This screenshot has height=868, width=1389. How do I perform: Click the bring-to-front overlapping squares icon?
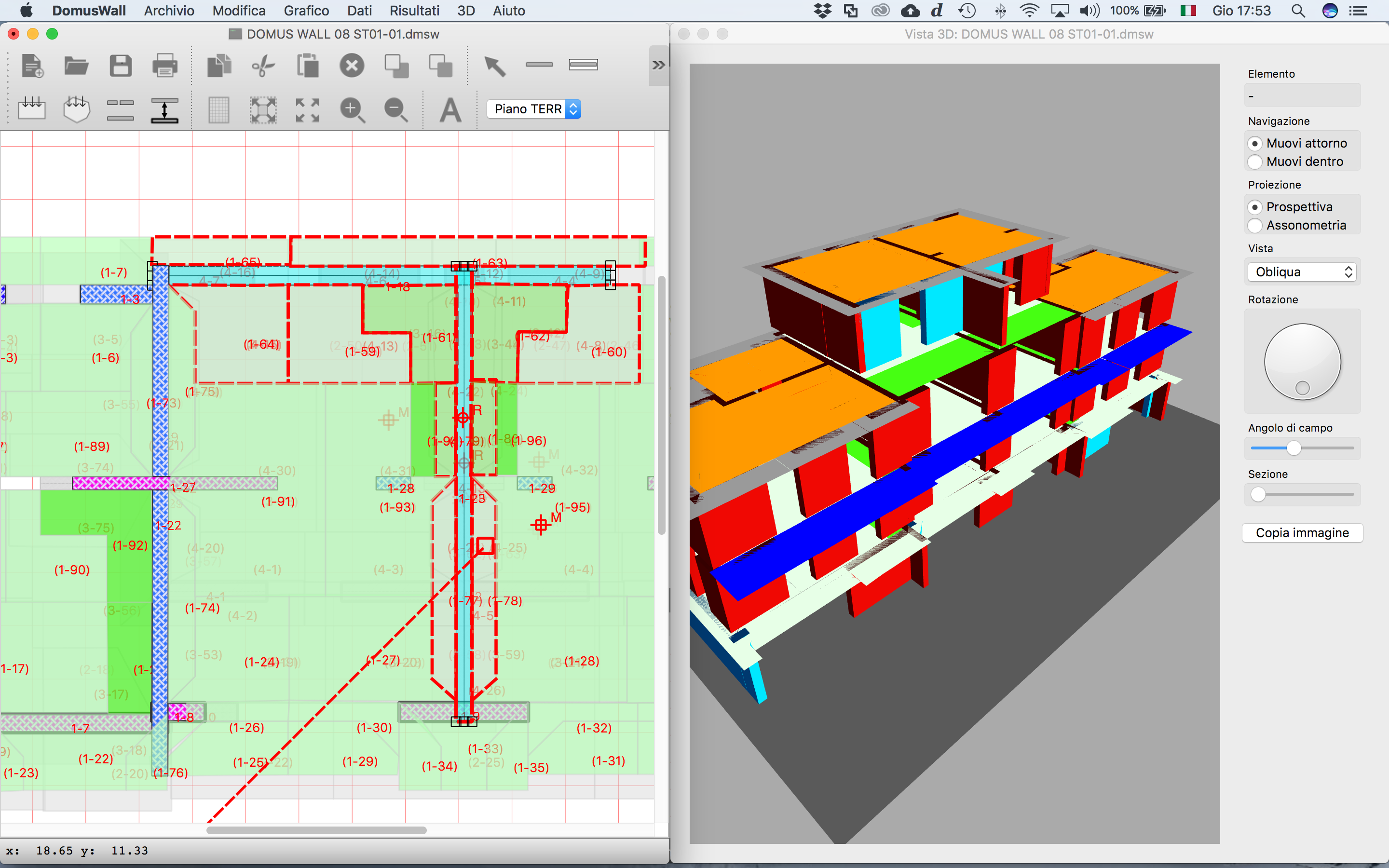point(396,66)
